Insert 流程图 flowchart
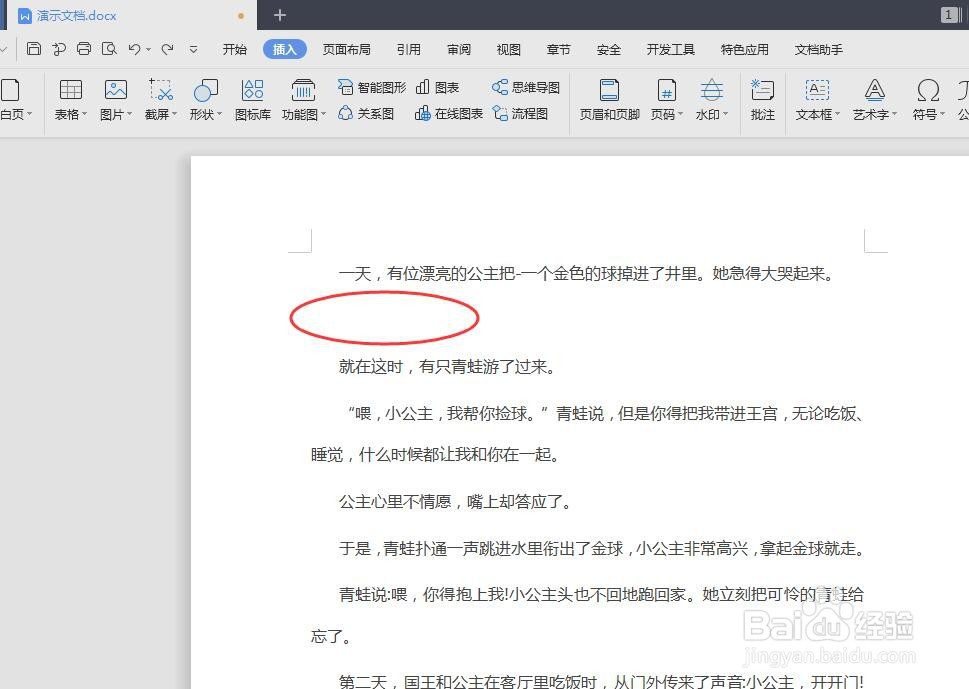 520,114
